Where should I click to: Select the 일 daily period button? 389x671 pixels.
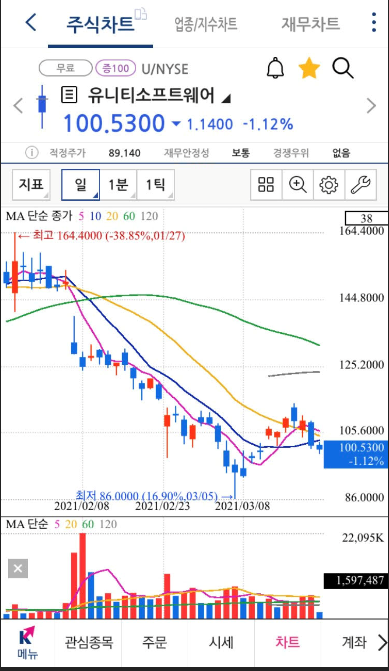(x=80, y=185)
